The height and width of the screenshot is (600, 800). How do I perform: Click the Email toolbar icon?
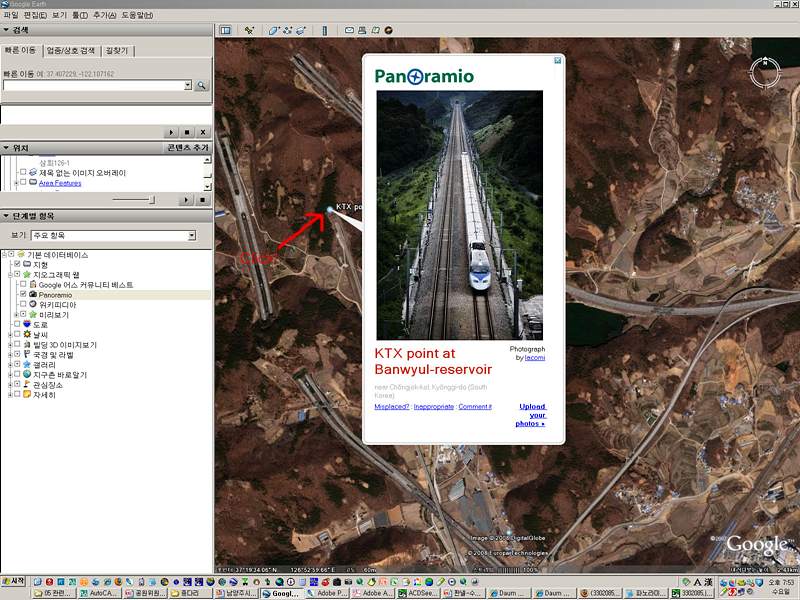tap(349, 30)
